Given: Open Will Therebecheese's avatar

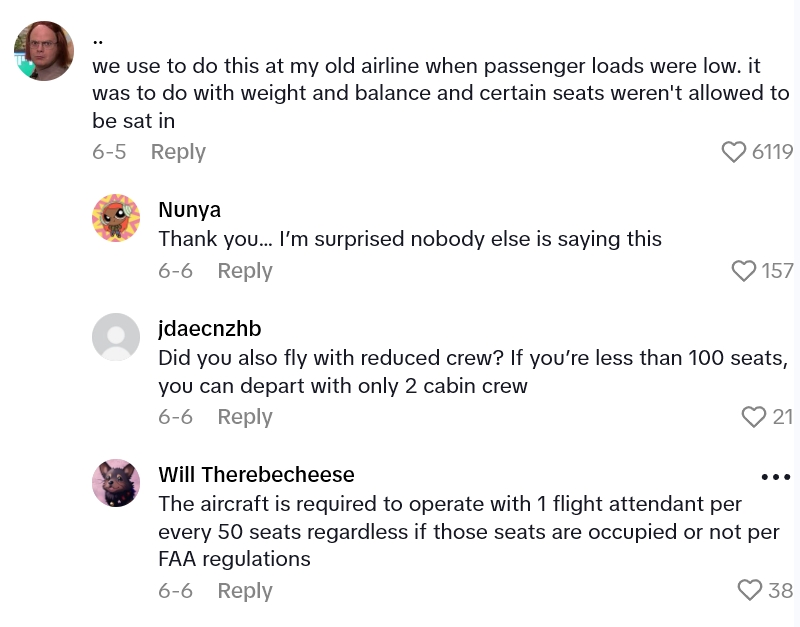Looking at the screenshot, I should pos(116,483).
